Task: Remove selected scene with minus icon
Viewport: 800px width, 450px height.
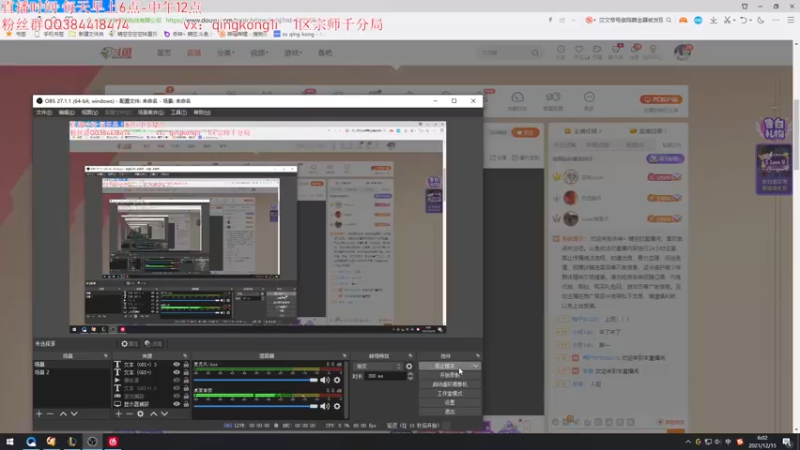Action: [50, 414]
